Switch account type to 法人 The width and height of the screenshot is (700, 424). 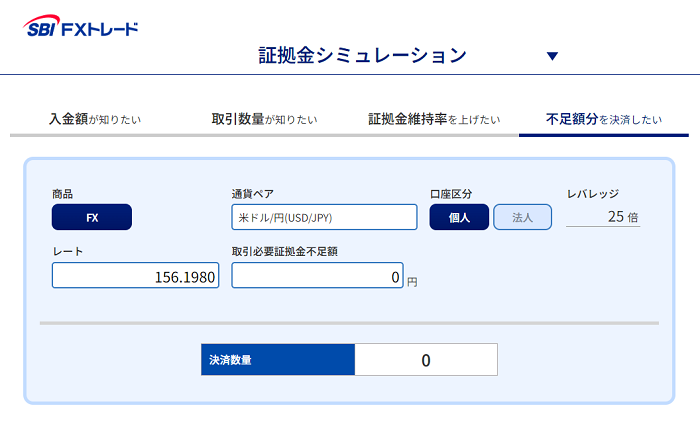click(523, 217)
